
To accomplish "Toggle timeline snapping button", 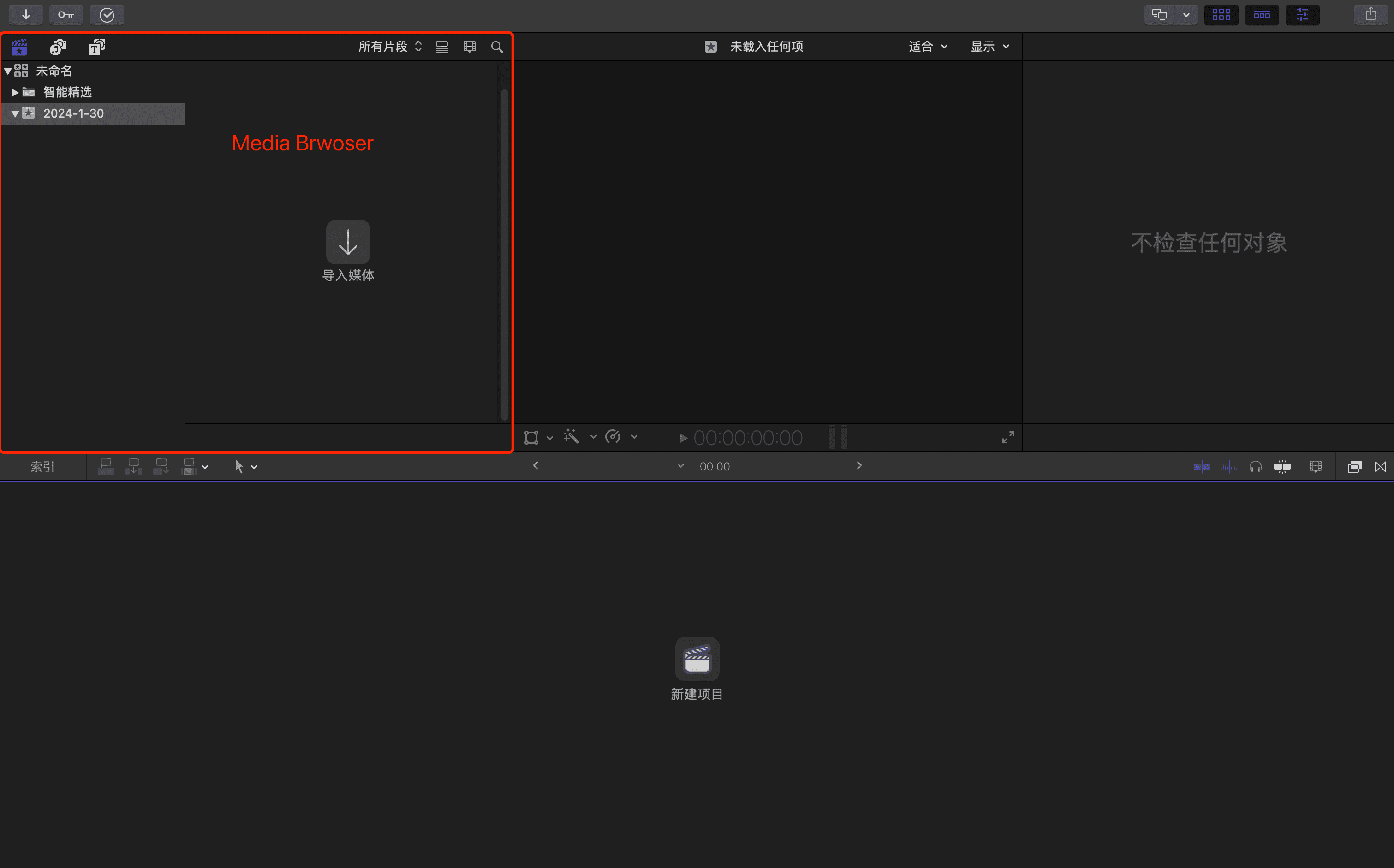I will (1282, 467).
